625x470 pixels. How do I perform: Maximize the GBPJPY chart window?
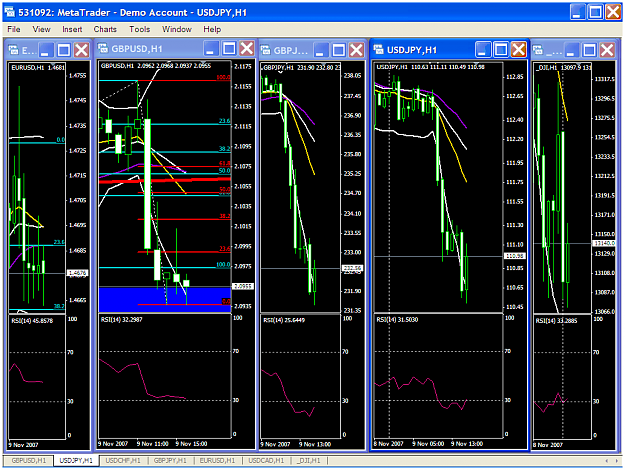click(339, 50)
